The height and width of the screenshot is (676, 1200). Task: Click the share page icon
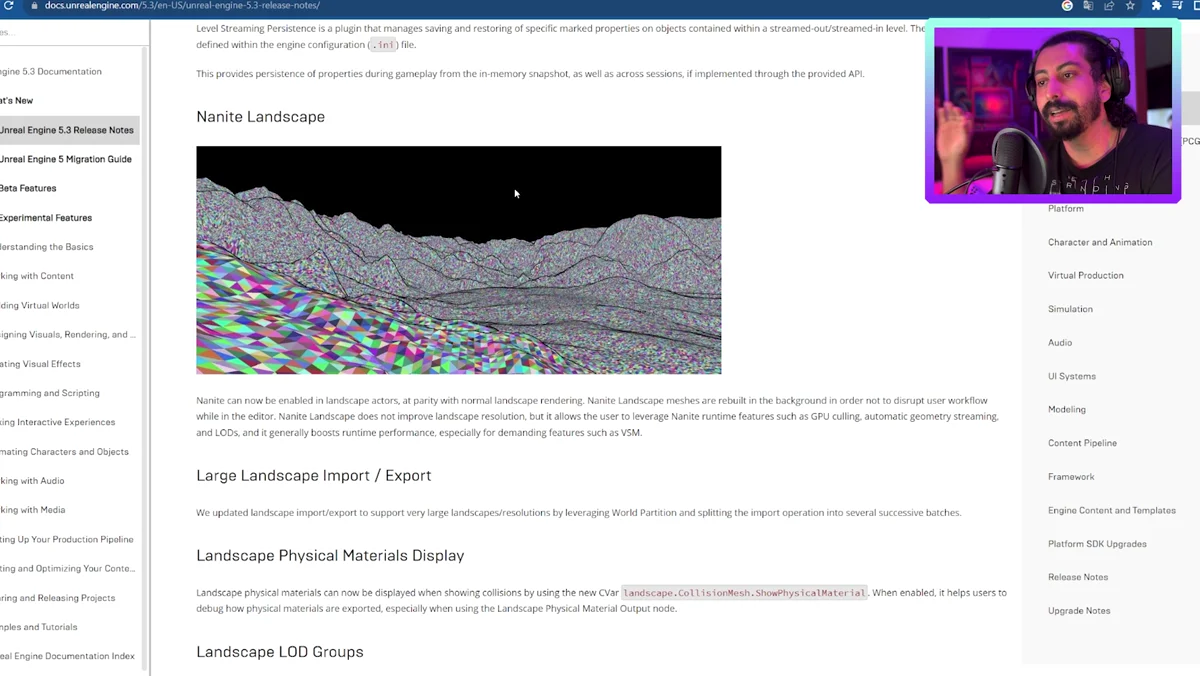1109,6
